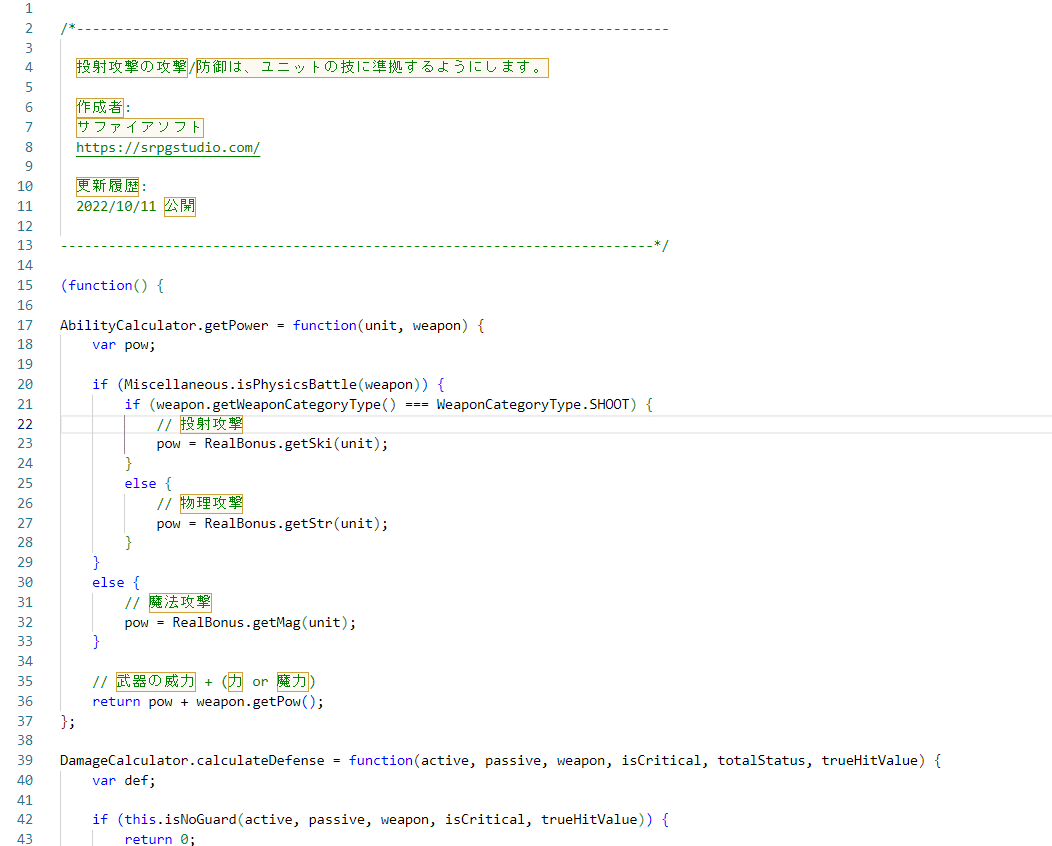This screenshot has width=1052, height=846.
Task: Click '(function() {' on line 15
Action: tap(112, 285)
